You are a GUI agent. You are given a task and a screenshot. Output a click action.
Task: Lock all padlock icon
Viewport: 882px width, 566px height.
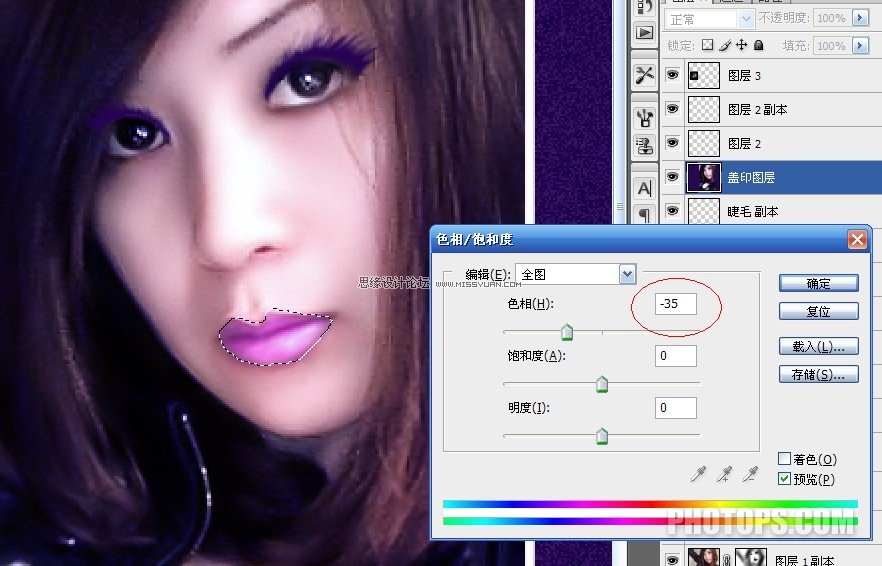(758, 45)
